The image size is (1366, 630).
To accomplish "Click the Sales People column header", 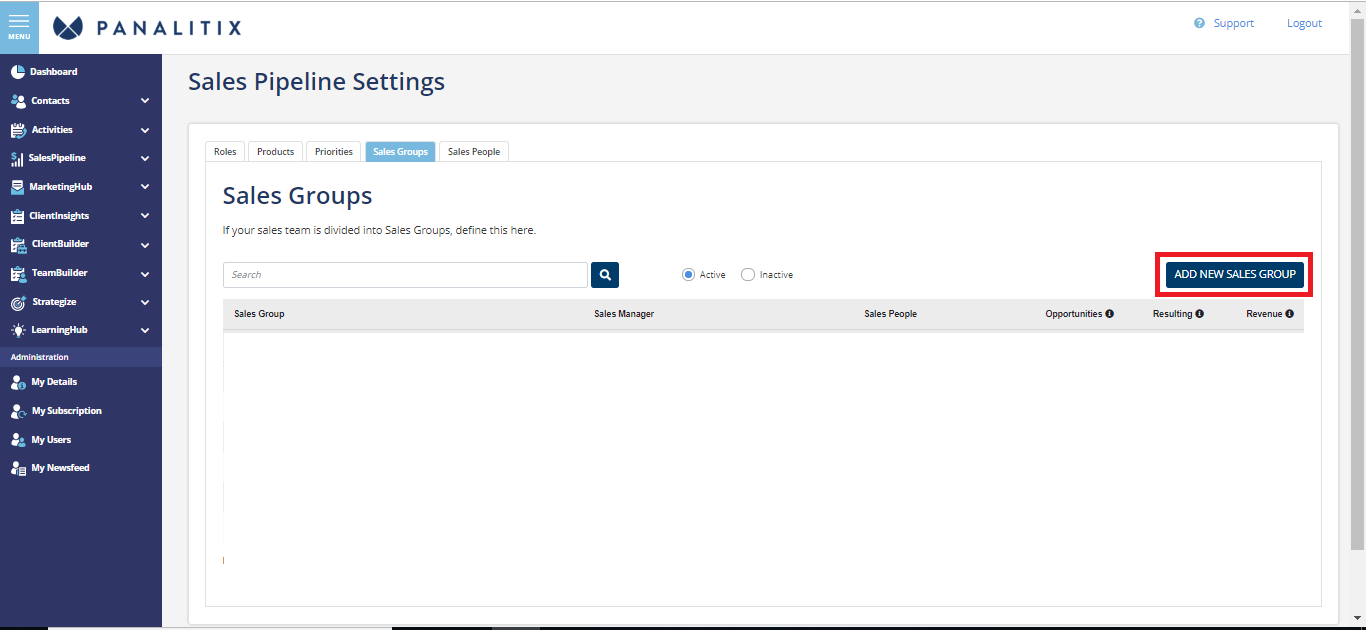I will click(x=890, y=314).
